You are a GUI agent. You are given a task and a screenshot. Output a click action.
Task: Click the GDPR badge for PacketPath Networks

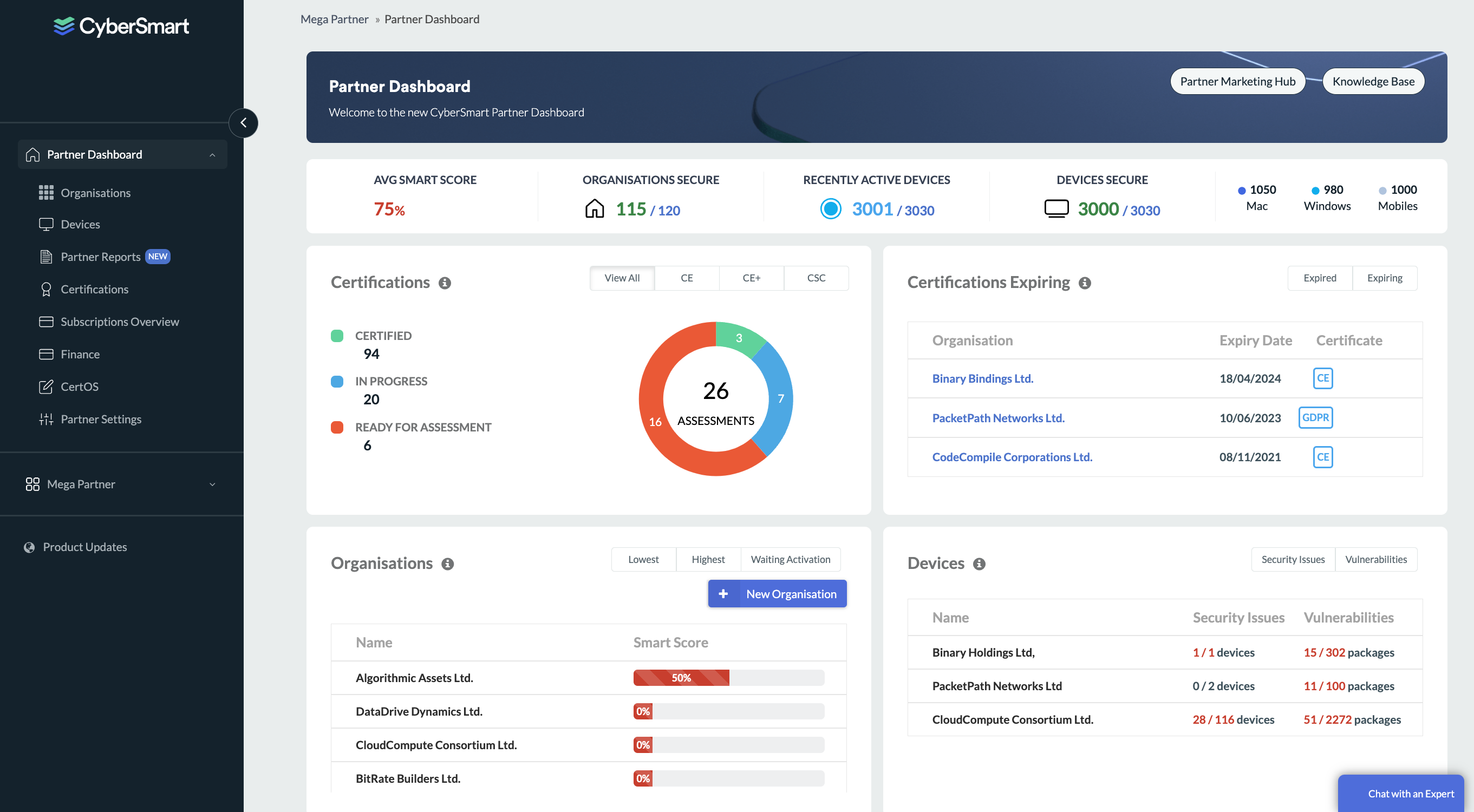pyautogui.click(x=1315, y=417)
